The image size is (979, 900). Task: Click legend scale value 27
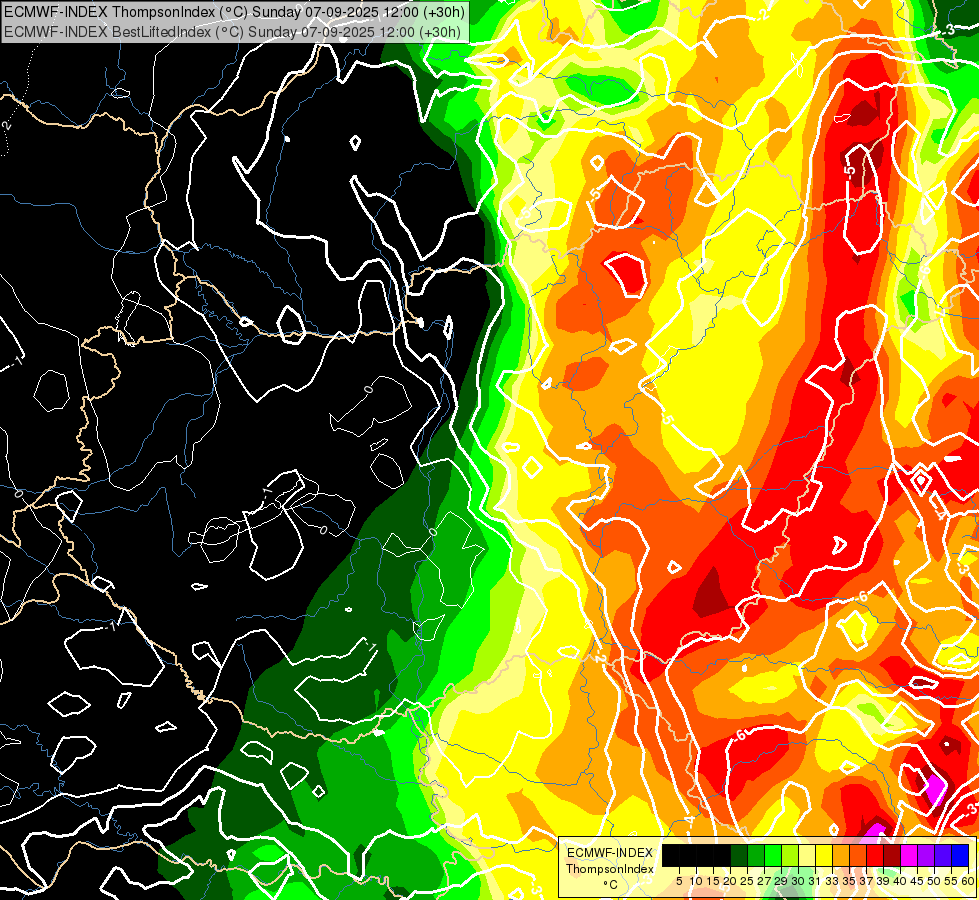[764, 881]
